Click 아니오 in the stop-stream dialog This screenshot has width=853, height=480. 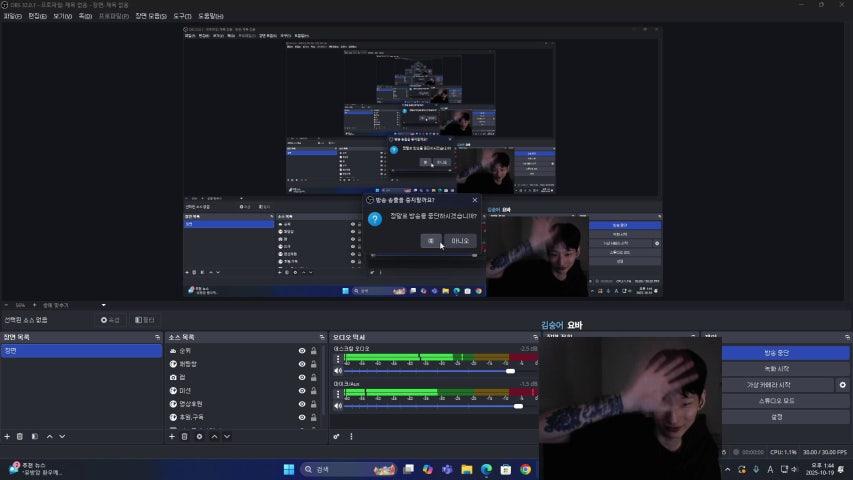[x=460, y=241]
